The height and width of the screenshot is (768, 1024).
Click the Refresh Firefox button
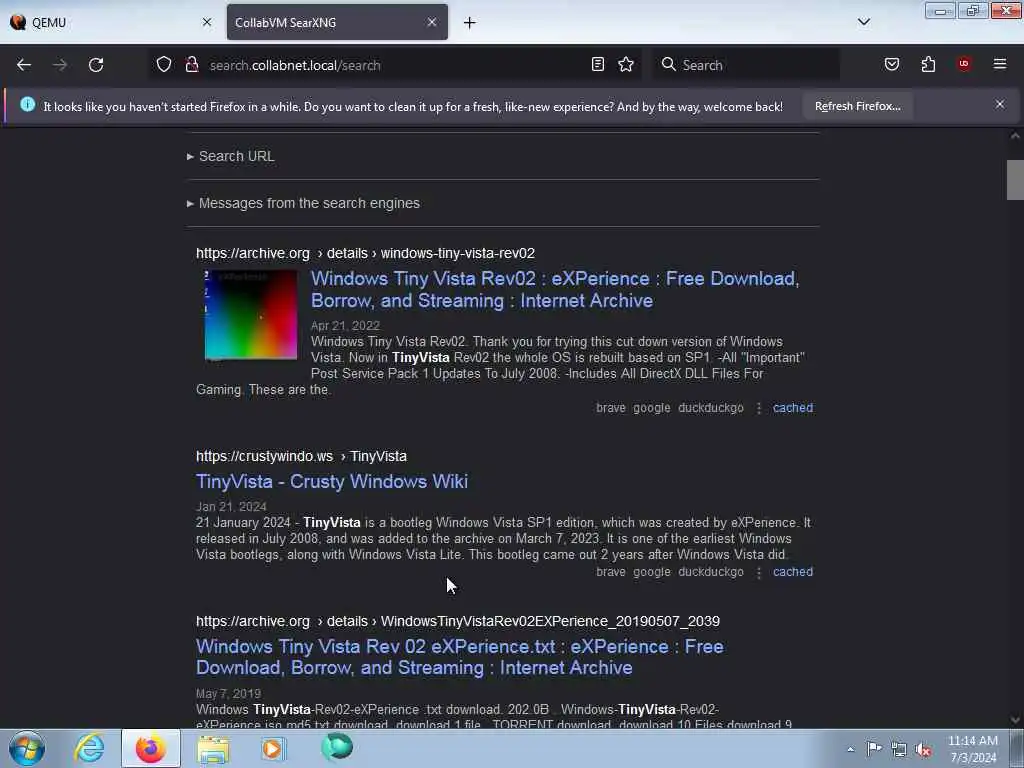click(857, 106)
